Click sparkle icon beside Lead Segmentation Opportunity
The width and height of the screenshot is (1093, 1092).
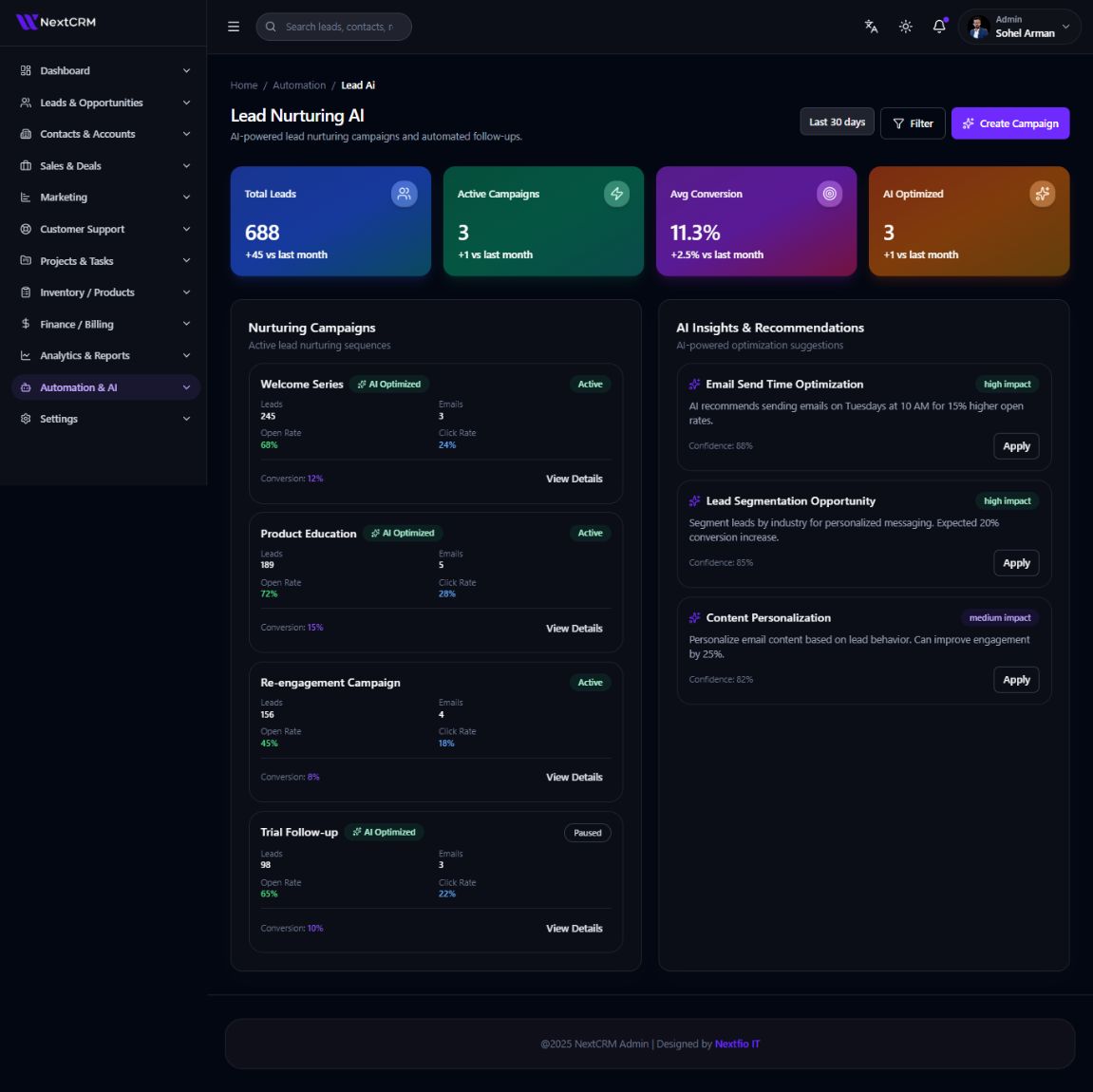pyautogui.click(x=694, y=501)
